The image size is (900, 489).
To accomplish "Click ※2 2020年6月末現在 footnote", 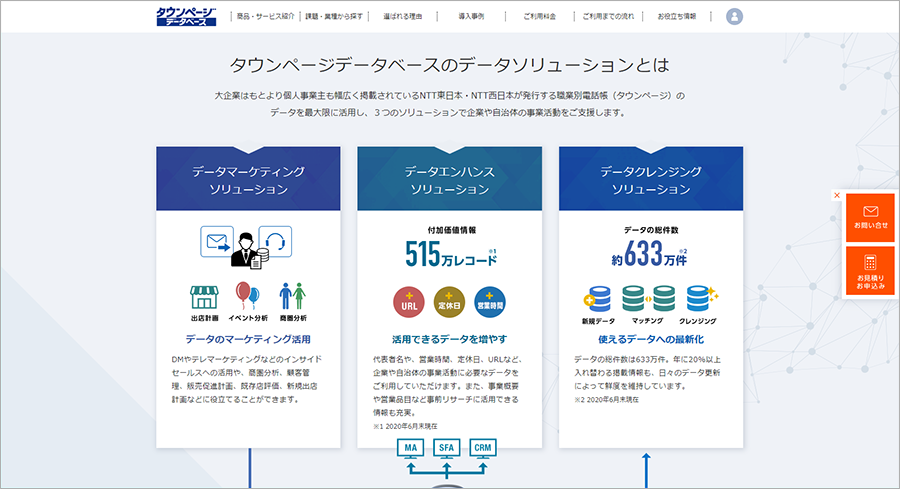I will pos(606,399).
